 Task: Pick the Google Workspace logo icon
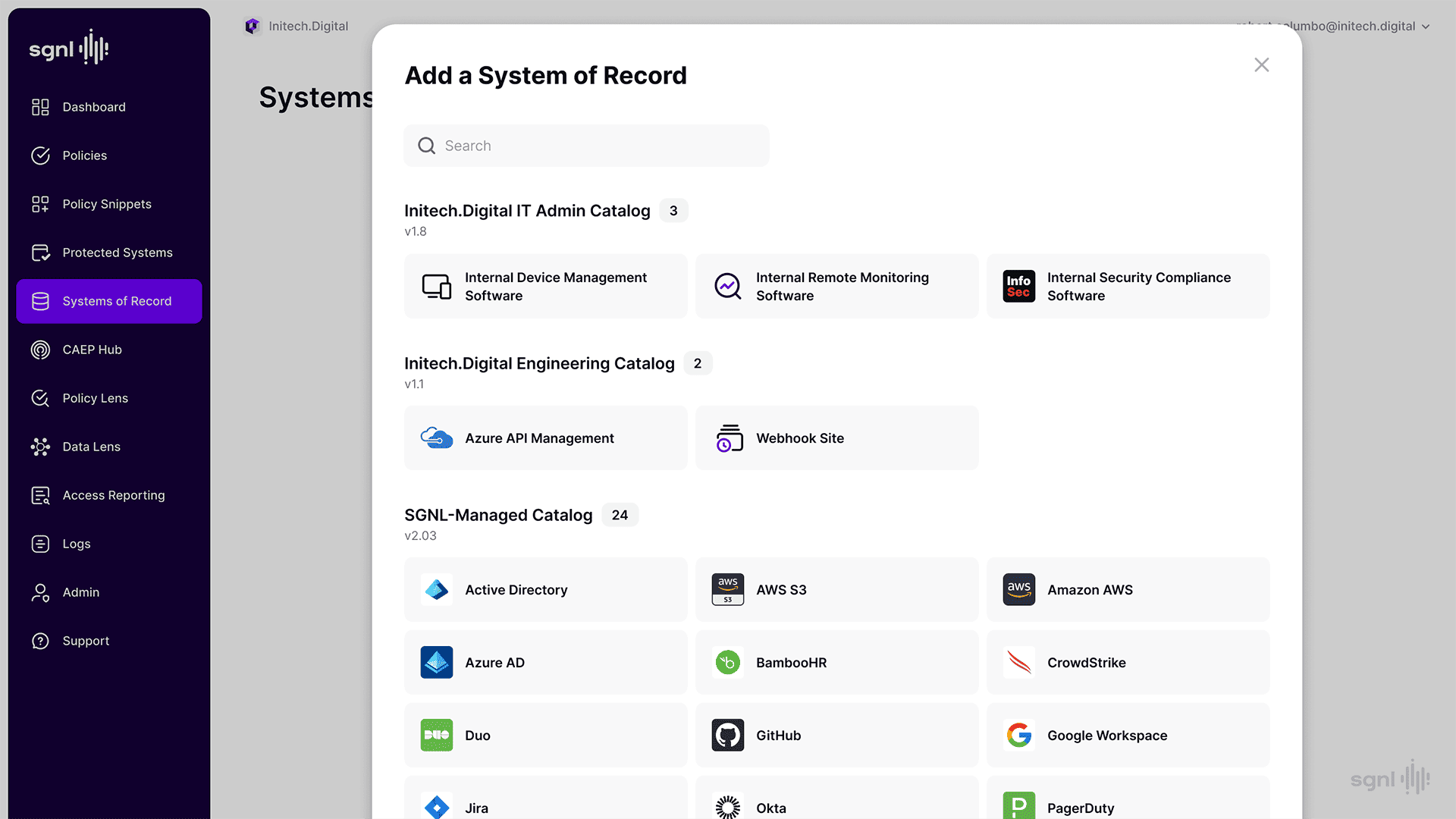click(x=1018, y=735)
